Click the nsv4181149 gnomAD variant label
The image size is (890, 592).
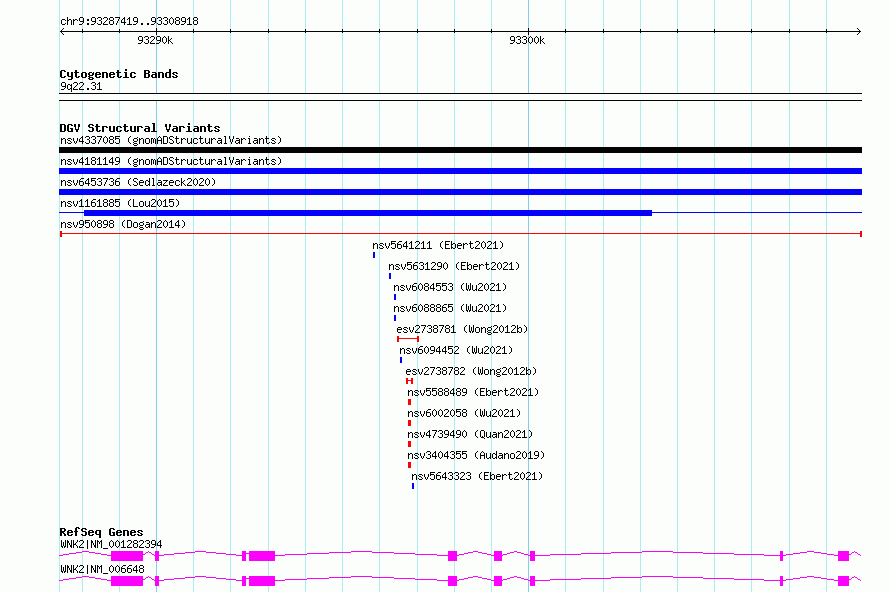click(171, 161)
